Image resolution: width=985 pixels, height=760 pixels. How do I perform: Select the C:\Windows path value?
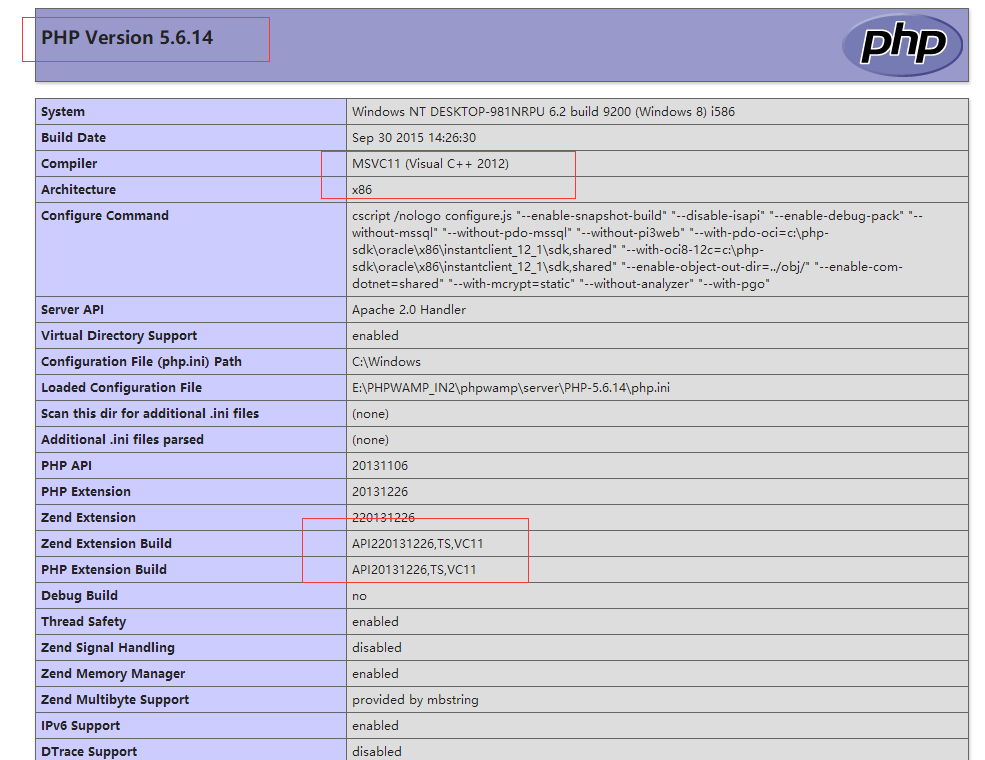click(386, 362)
